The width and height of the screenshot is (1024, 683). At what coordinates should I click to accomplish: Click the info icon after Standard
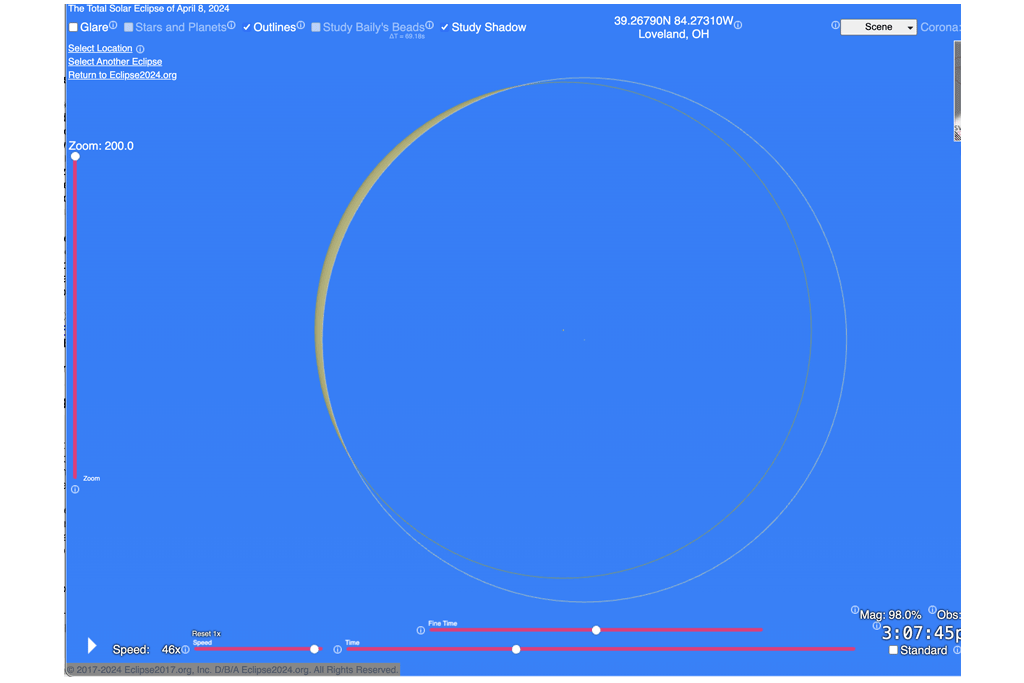pos(956,650)
